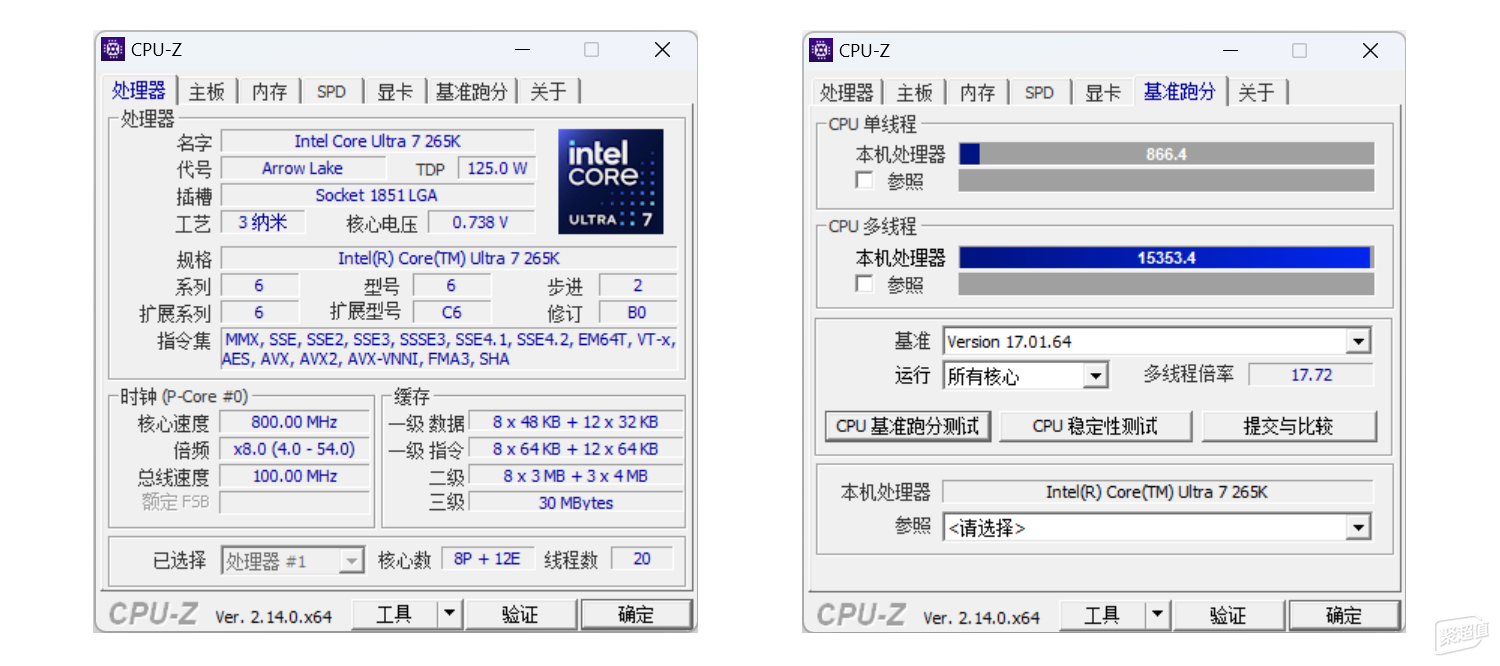Open the 已选择 处理器 #1 dropdown
This screenshot has width=1500, height=666.
[x=292, y=561]
